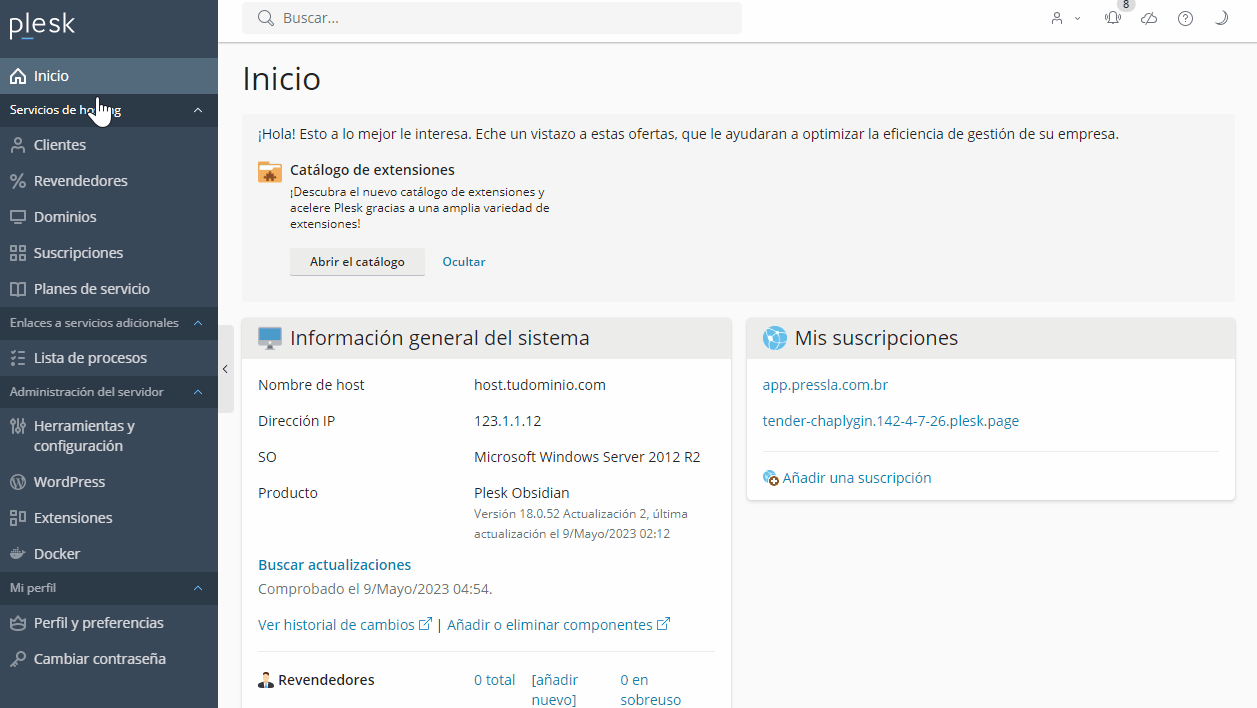Open Herramientas y configuración
The height and width of the screenshot is (708, 1257).
[109, 436]
